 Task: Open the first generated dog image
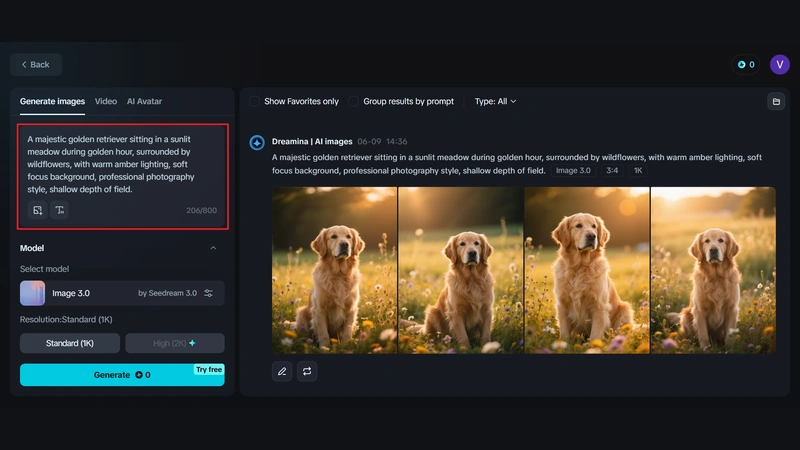pyautogui.click(x=334, y=270)
